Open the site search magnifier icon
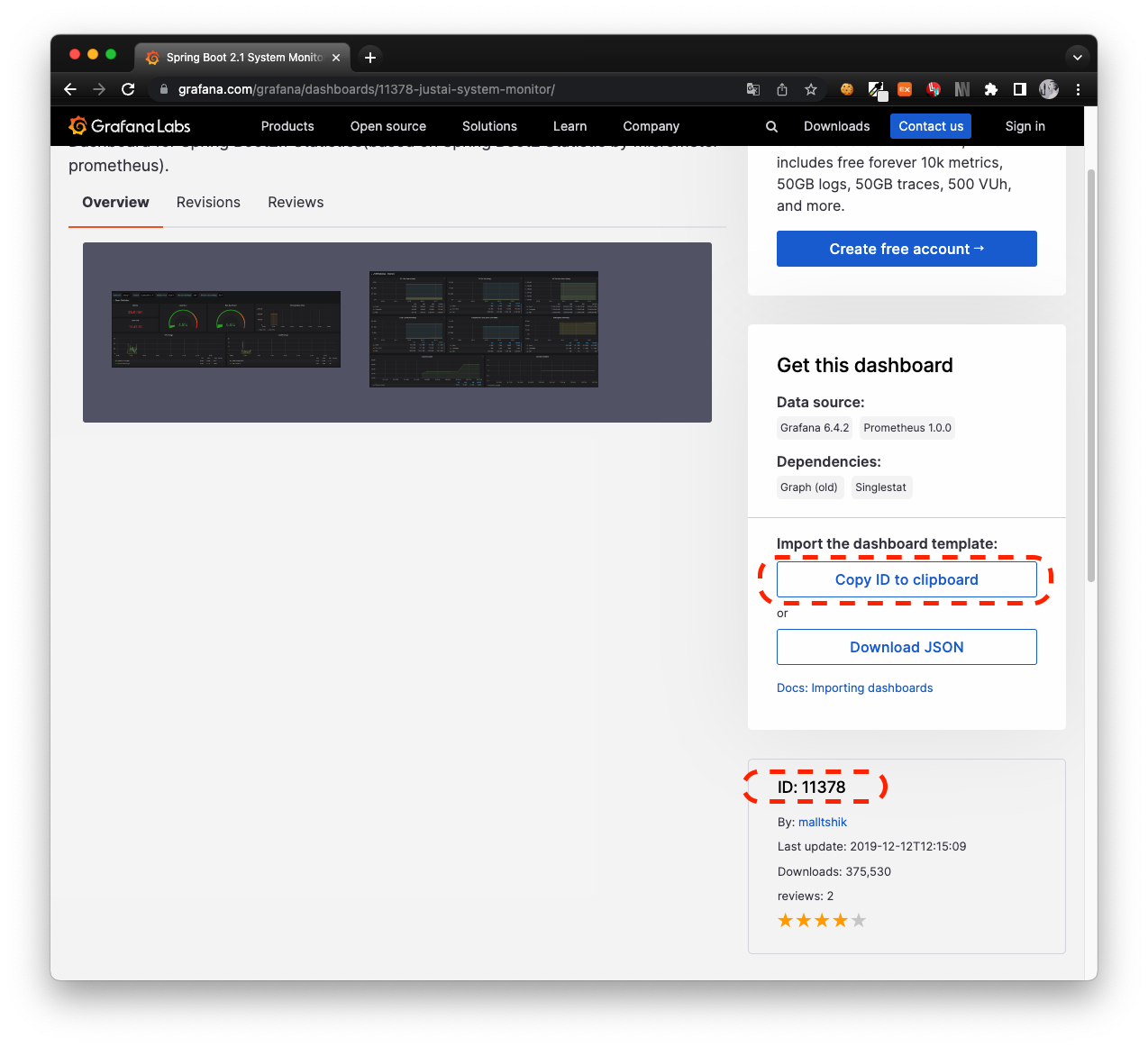The width and height of the screenshot is (1148, 1047). tap(771, 126)
